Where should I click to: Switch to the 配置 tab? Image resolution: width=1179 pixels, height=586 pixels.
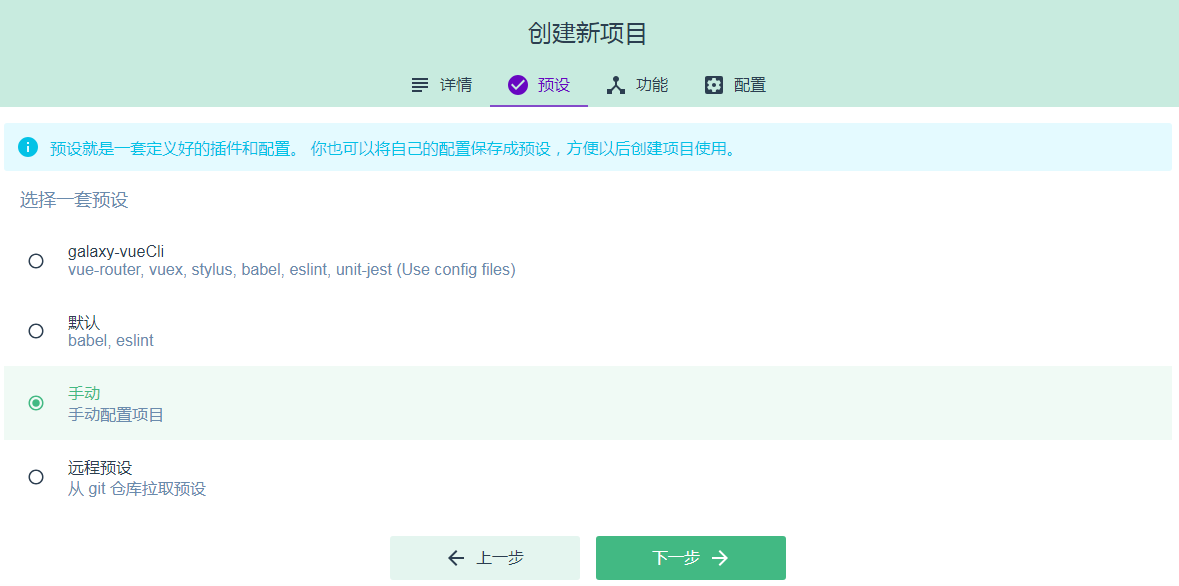tap(748, 85)
